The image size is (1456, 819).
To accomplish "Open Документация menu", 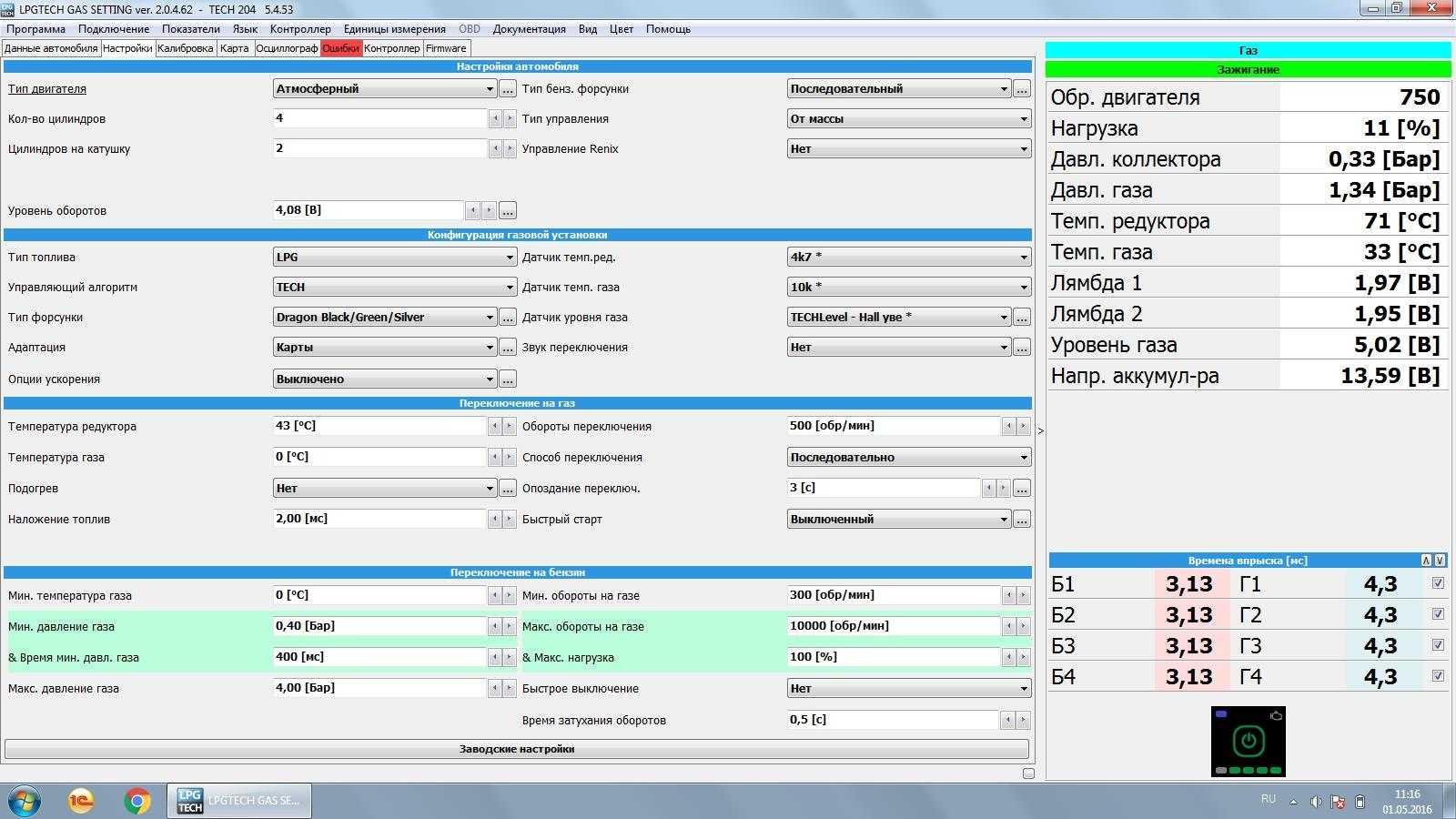I will pyautogui.click(x=529, y=29).
